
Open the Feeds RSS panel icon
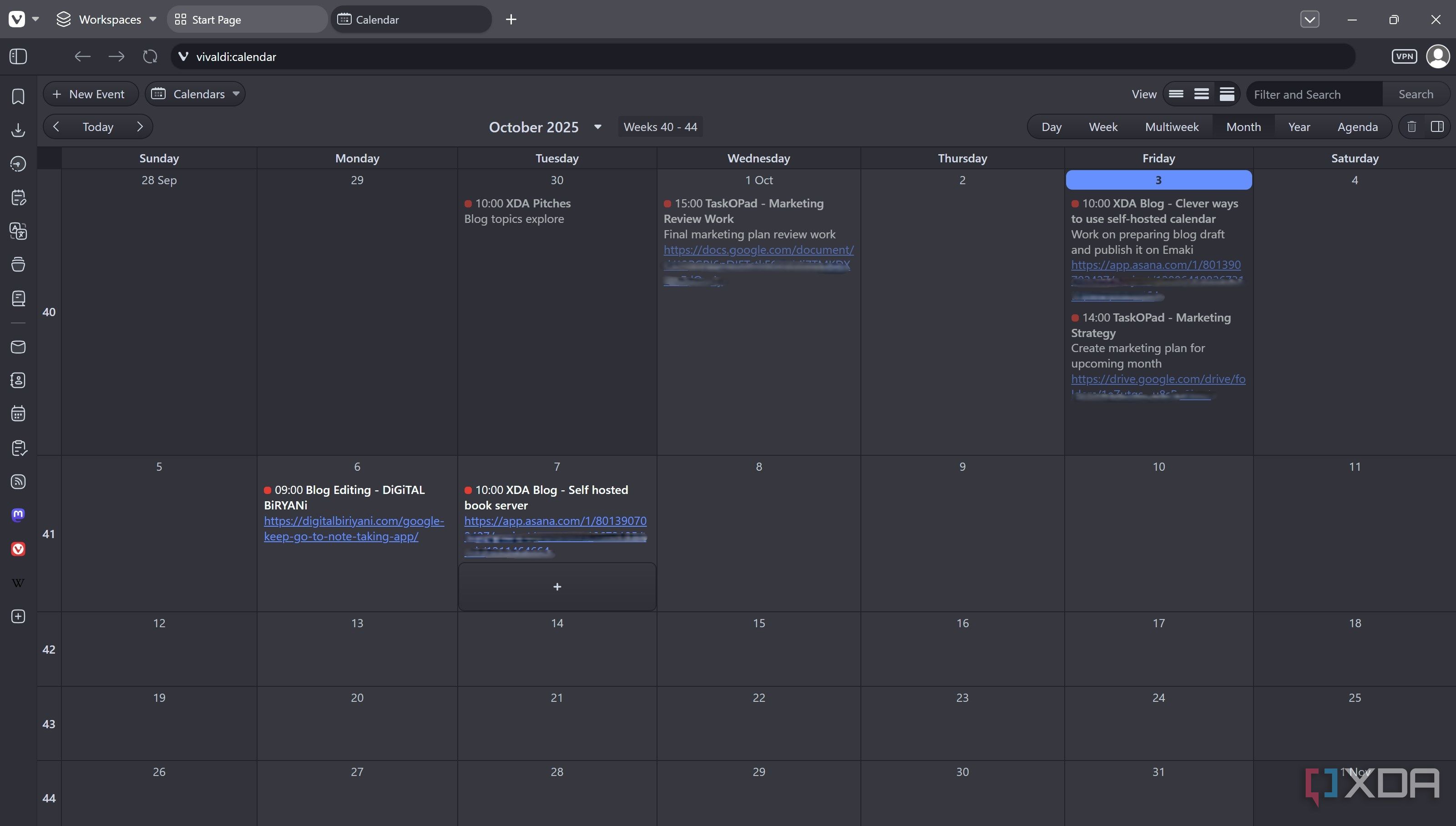pyautogui.click(x=18, y=482)
